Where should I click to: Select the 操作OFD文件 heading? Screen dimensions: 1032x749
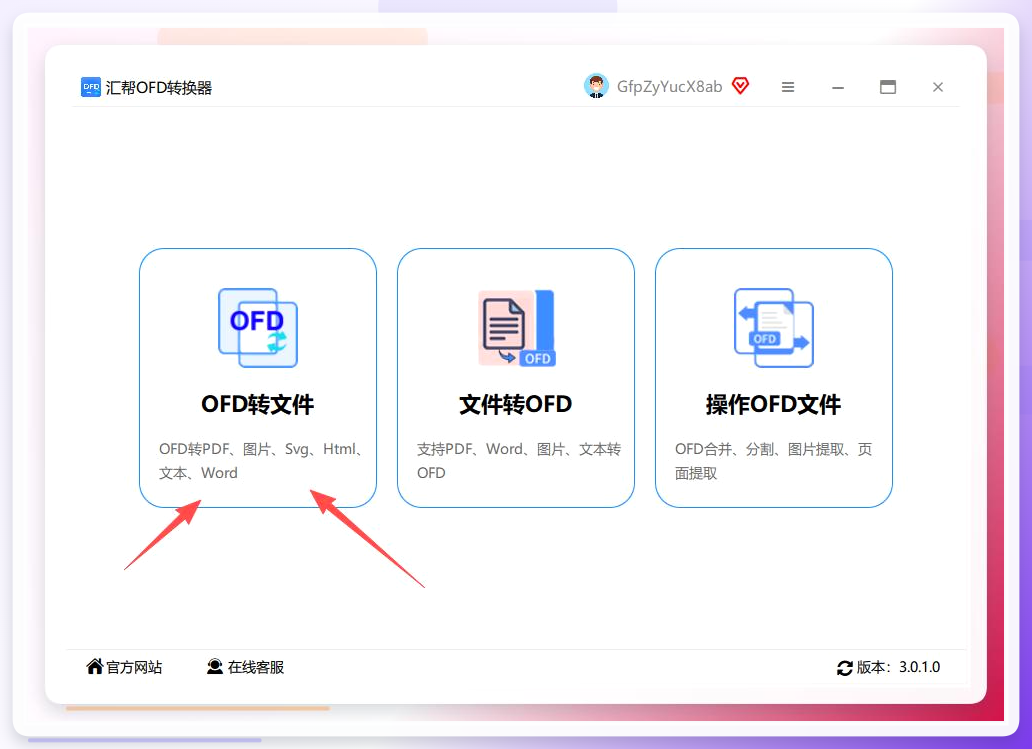(774, 404)
